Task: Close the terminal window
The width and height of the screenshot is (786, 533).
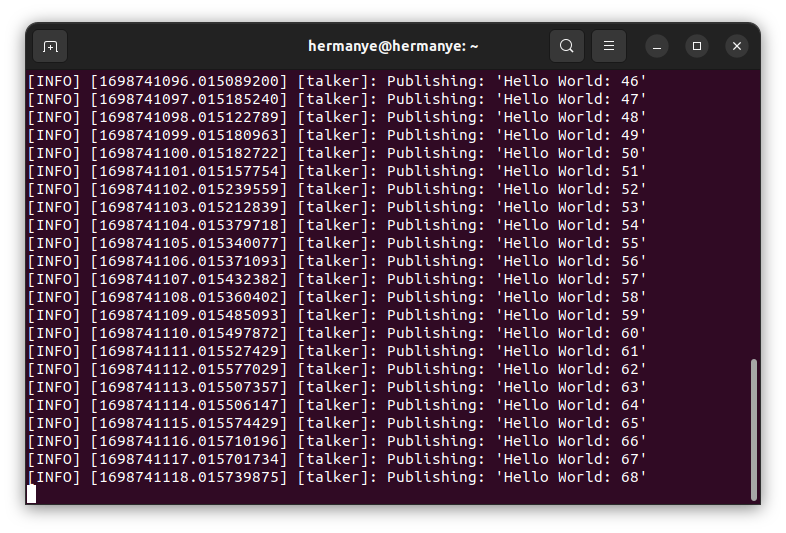Action: 737,46
